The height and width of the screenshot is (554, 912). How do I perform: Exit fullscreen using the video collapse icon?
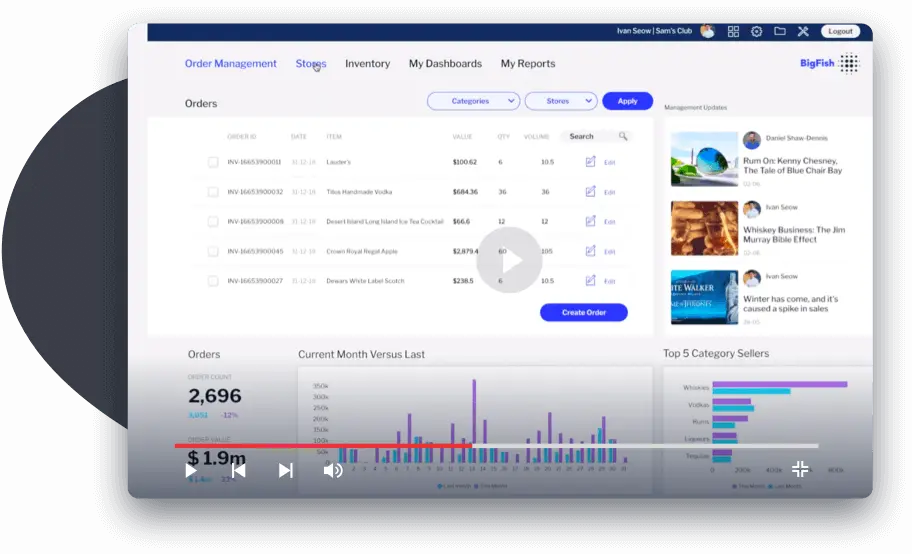(800, 469)
